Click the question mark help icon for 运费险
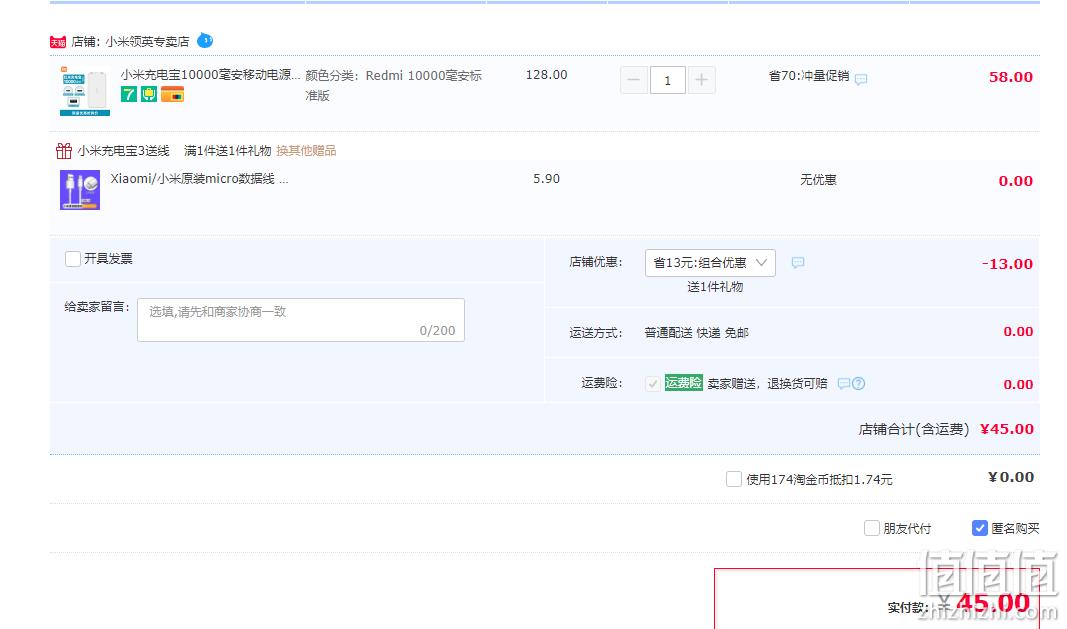 coord(859,383)
